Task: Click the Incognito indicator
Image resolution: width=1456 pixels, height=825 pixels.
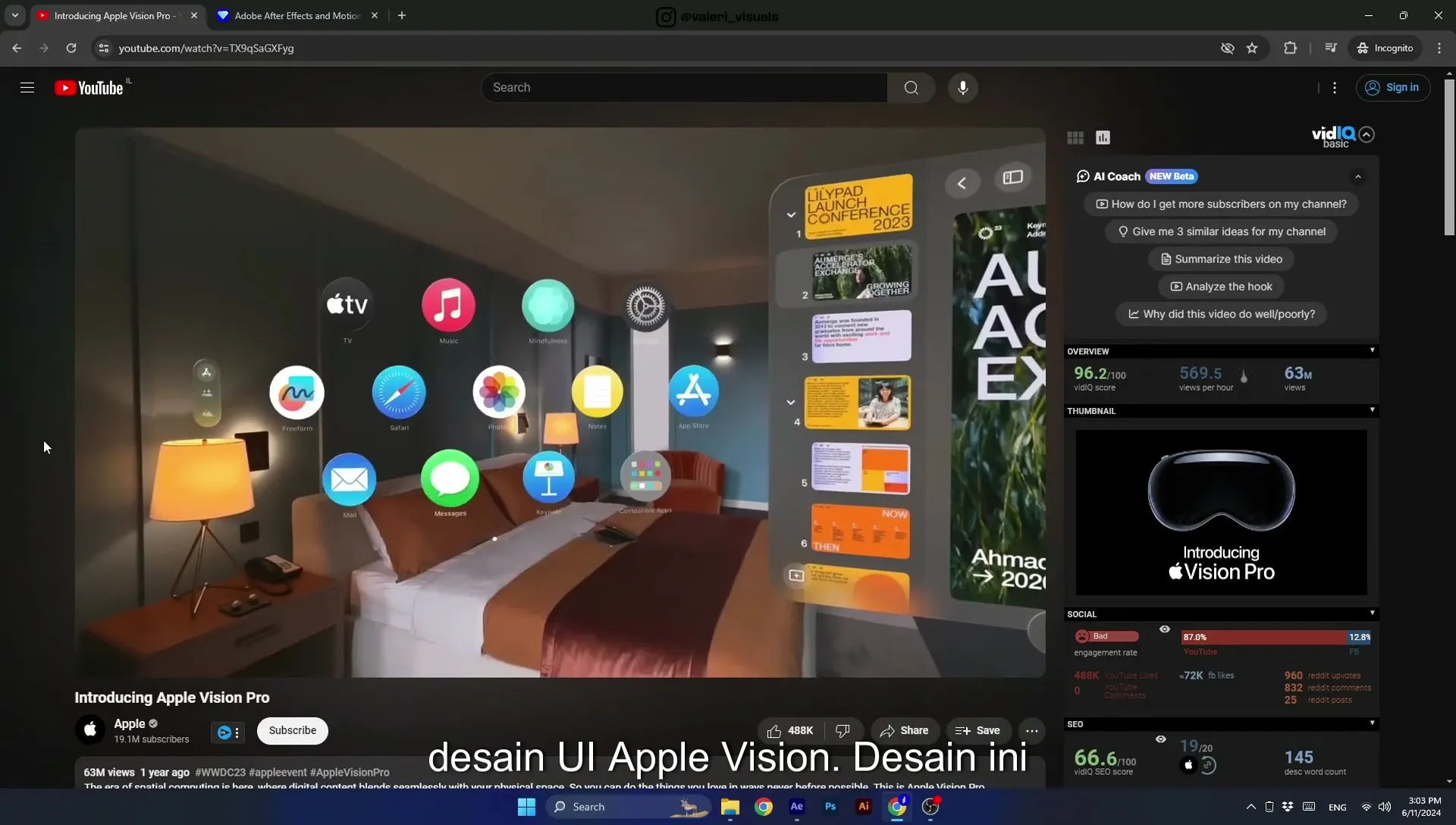Action: click(x=1385, y=49)
